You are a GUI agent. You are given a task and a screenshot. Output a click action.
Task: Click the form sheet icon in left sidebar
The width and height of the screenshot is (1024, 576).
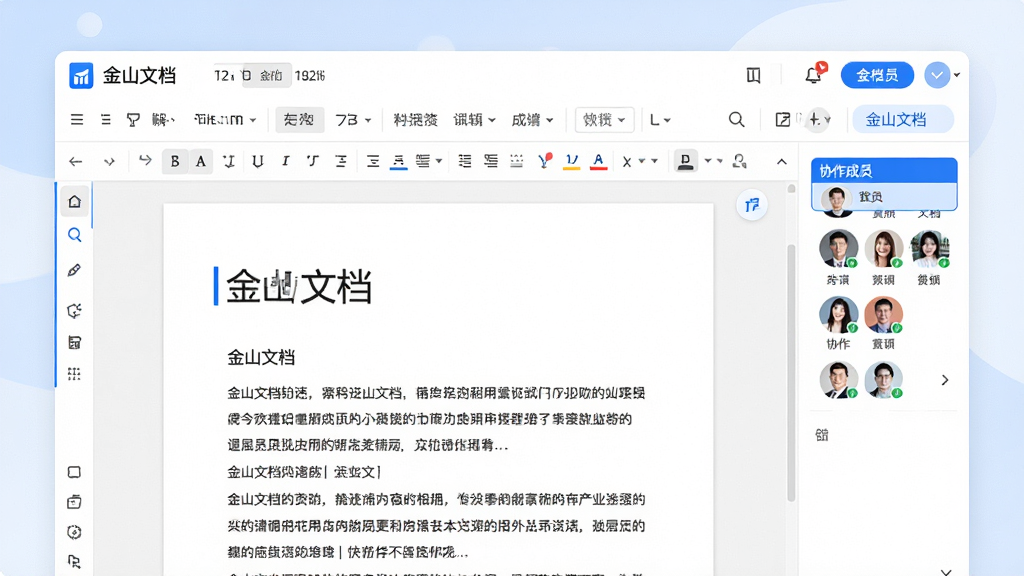coord(74,342)
